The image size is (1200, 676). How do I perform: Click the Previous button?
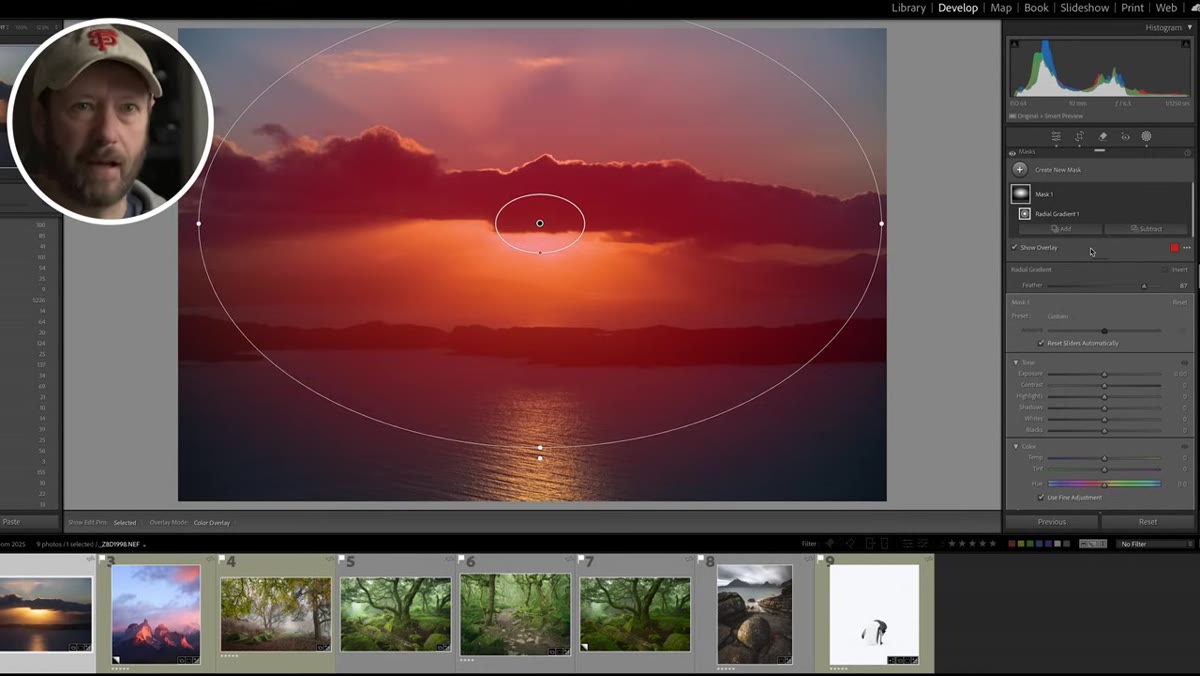(x=1052, y=522)
